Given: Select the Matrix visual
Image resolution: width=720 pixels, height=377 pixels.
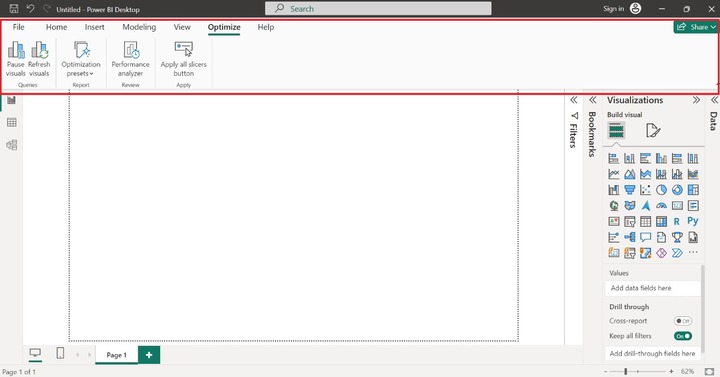Looking at the screenshot, I should pos(661,221).
